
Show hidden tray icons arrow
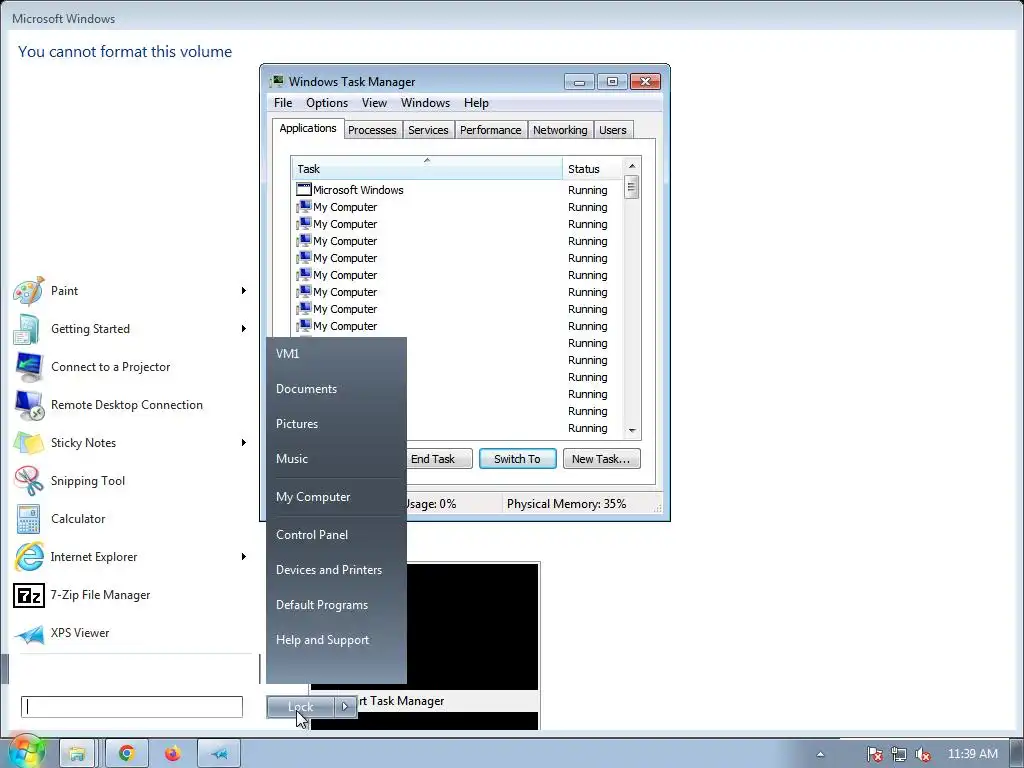click(x=820, y=754)
